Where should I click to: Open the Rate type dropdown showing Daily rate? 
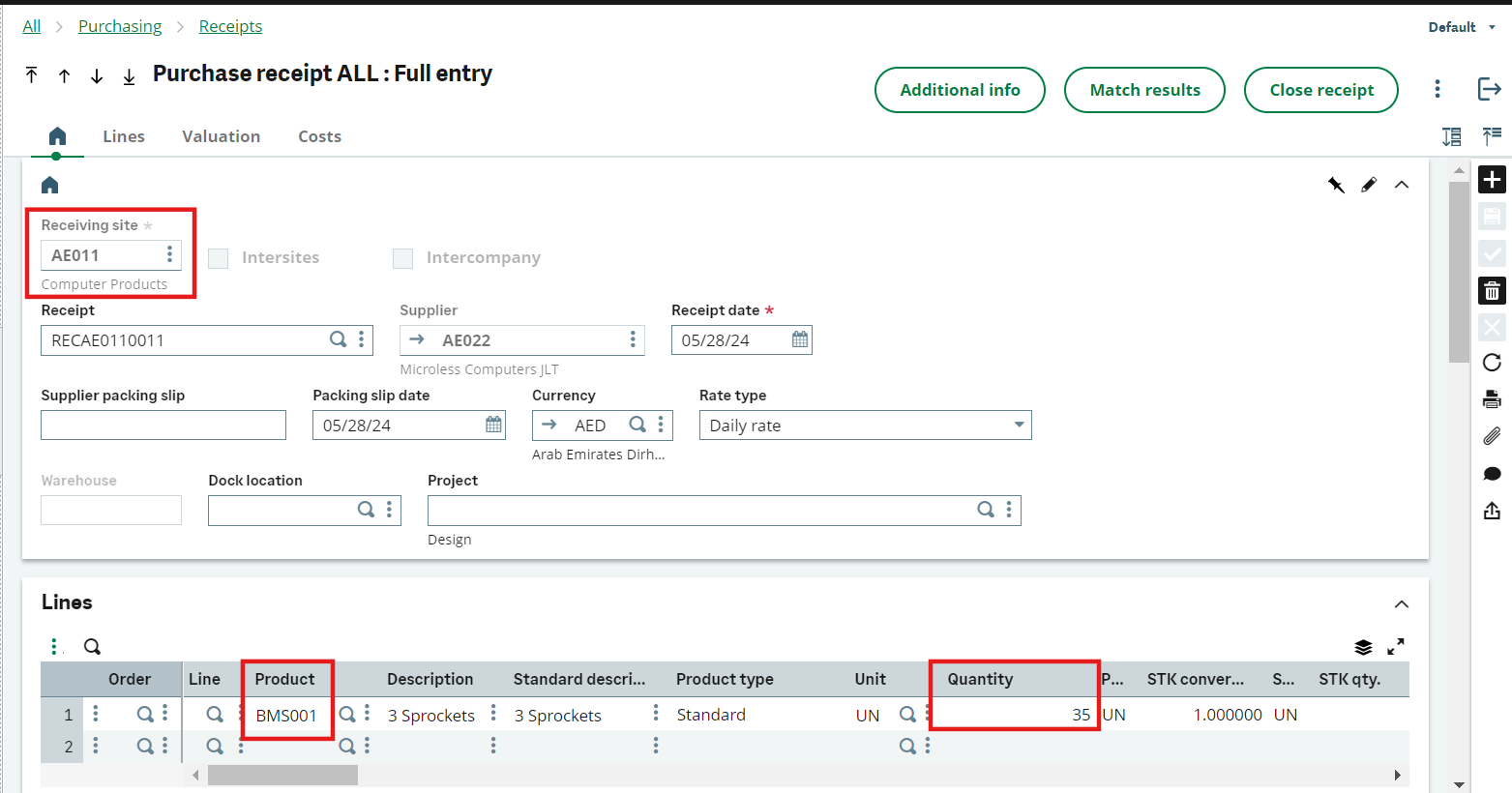click(1018, 425)
